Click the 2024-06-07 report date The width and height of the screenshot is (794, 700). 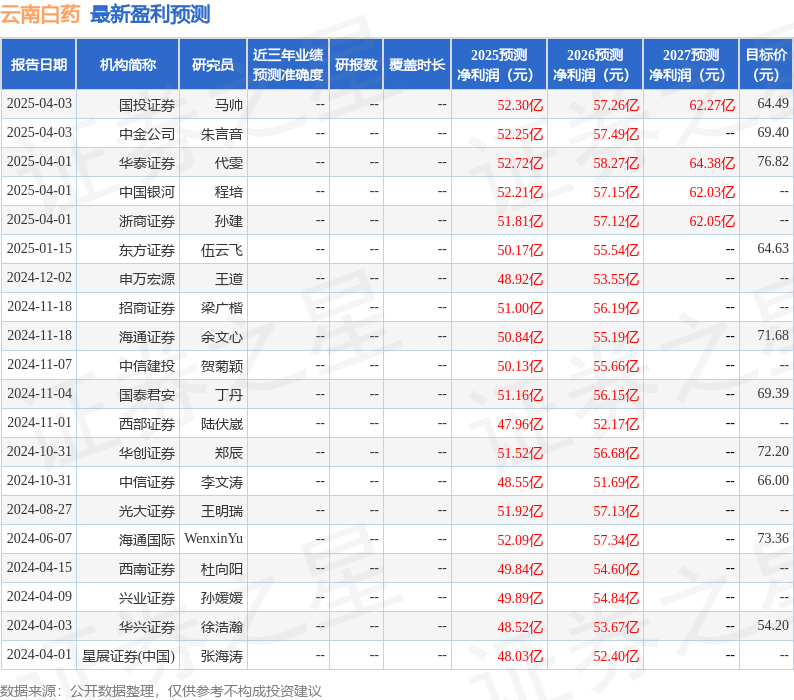pyautogui.click(x=39, y=538)
